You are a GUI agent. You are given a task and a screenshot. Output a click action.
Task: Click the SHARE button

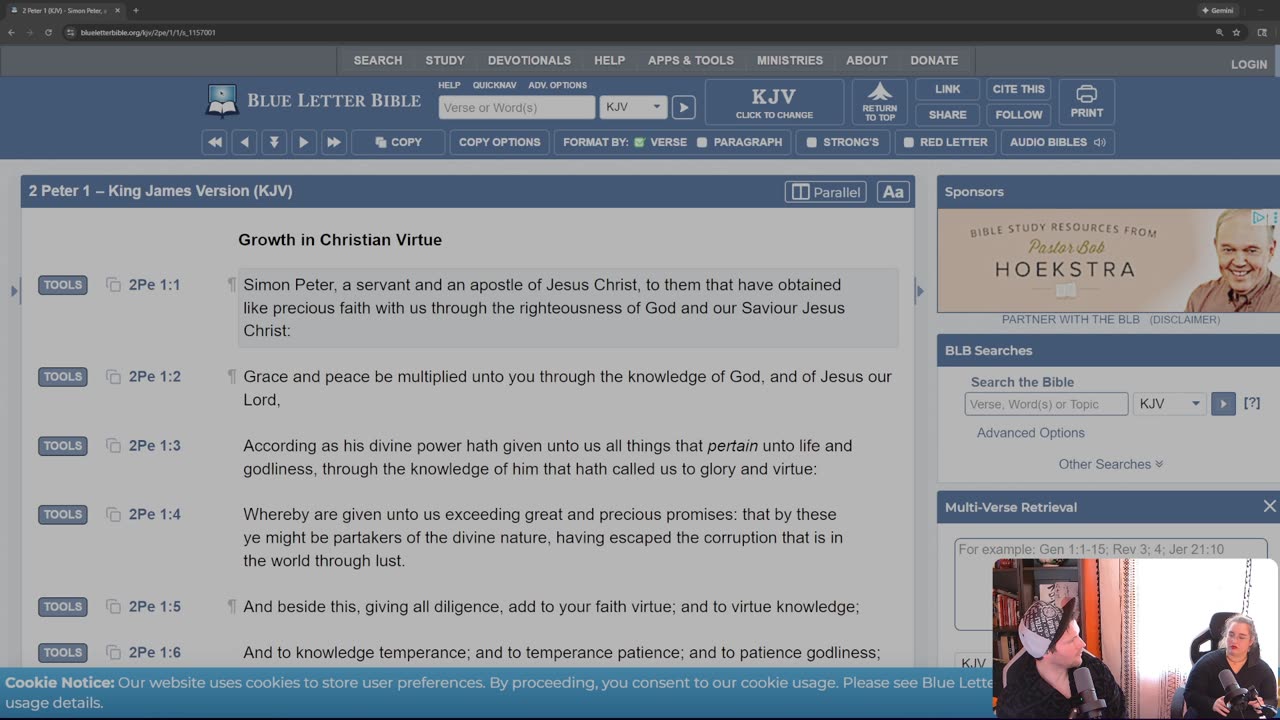click(947, 115)
